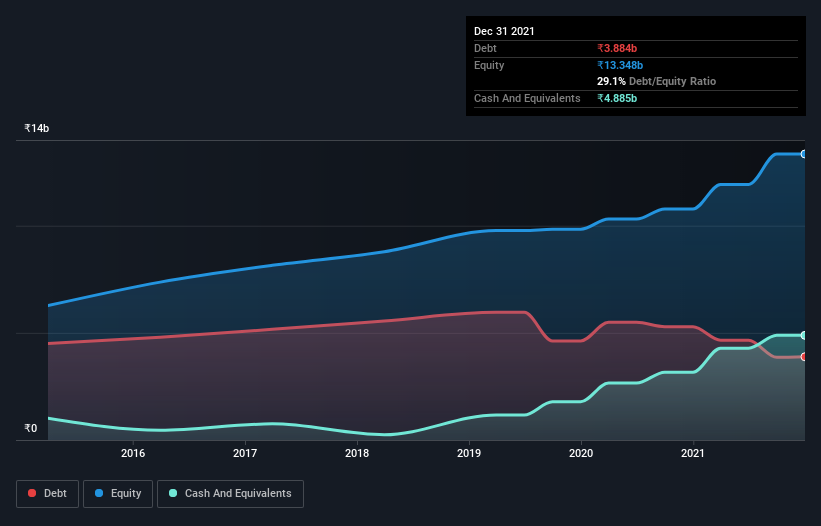Toggle the Cash And Equivalents legend series
Screen dimensions: 821x526
click(x=230, y=494)
